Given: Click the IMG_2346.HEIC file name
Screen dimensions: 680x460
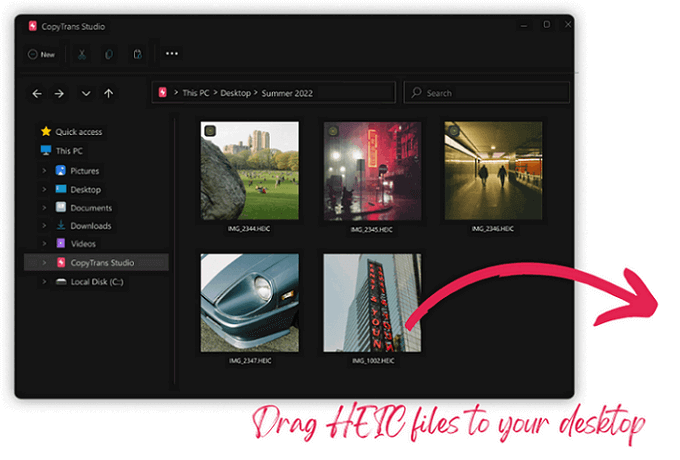Looking at the screenshot, I should click(493, 228).
